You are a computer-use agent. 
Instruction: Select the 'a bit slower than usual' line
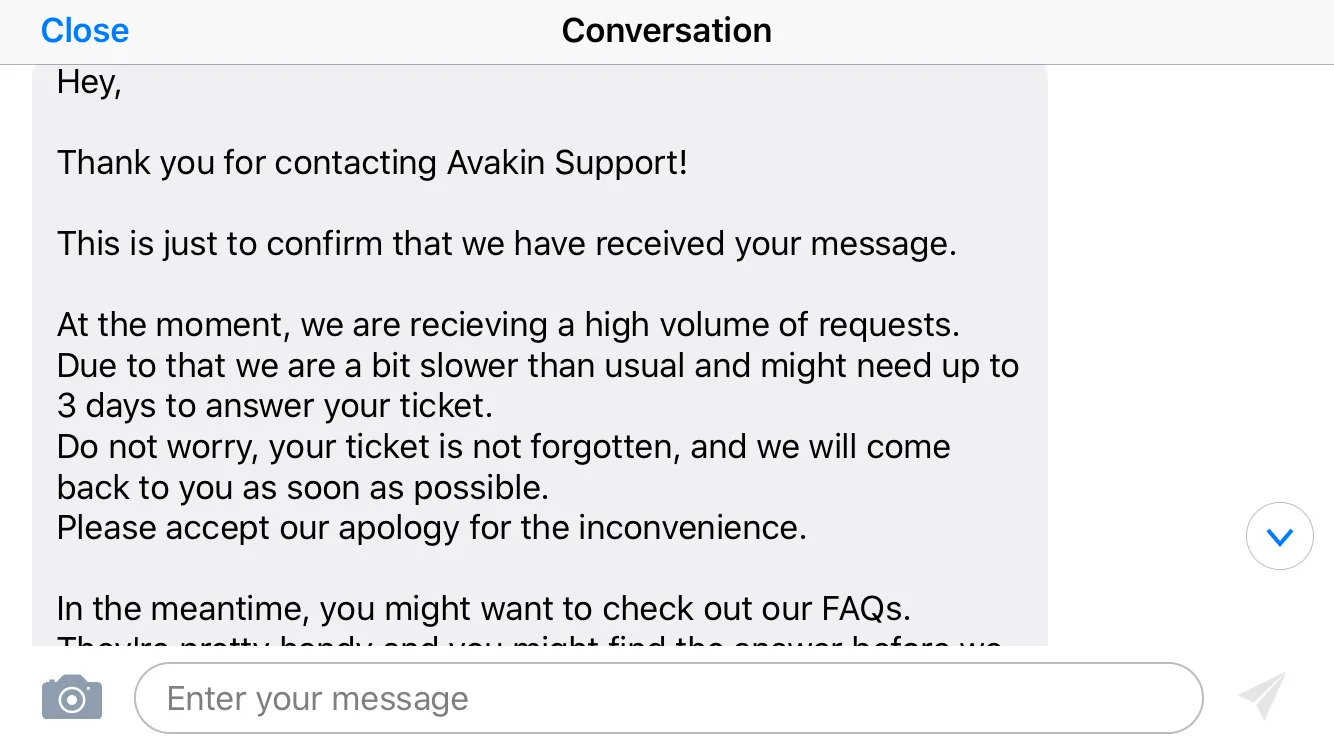point(538,367)
